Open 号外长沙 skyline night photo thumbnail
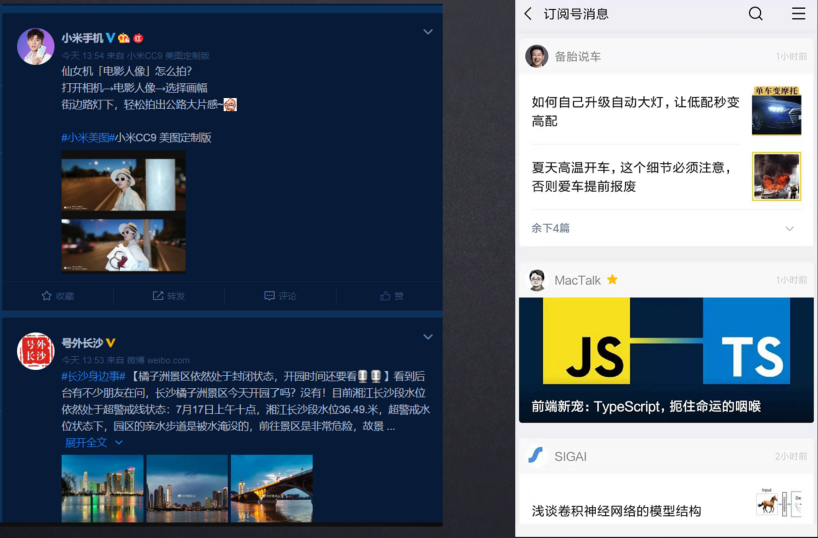The width and height of the screenshot is (818, 538). pyautogui.click(x=102, y=488)
